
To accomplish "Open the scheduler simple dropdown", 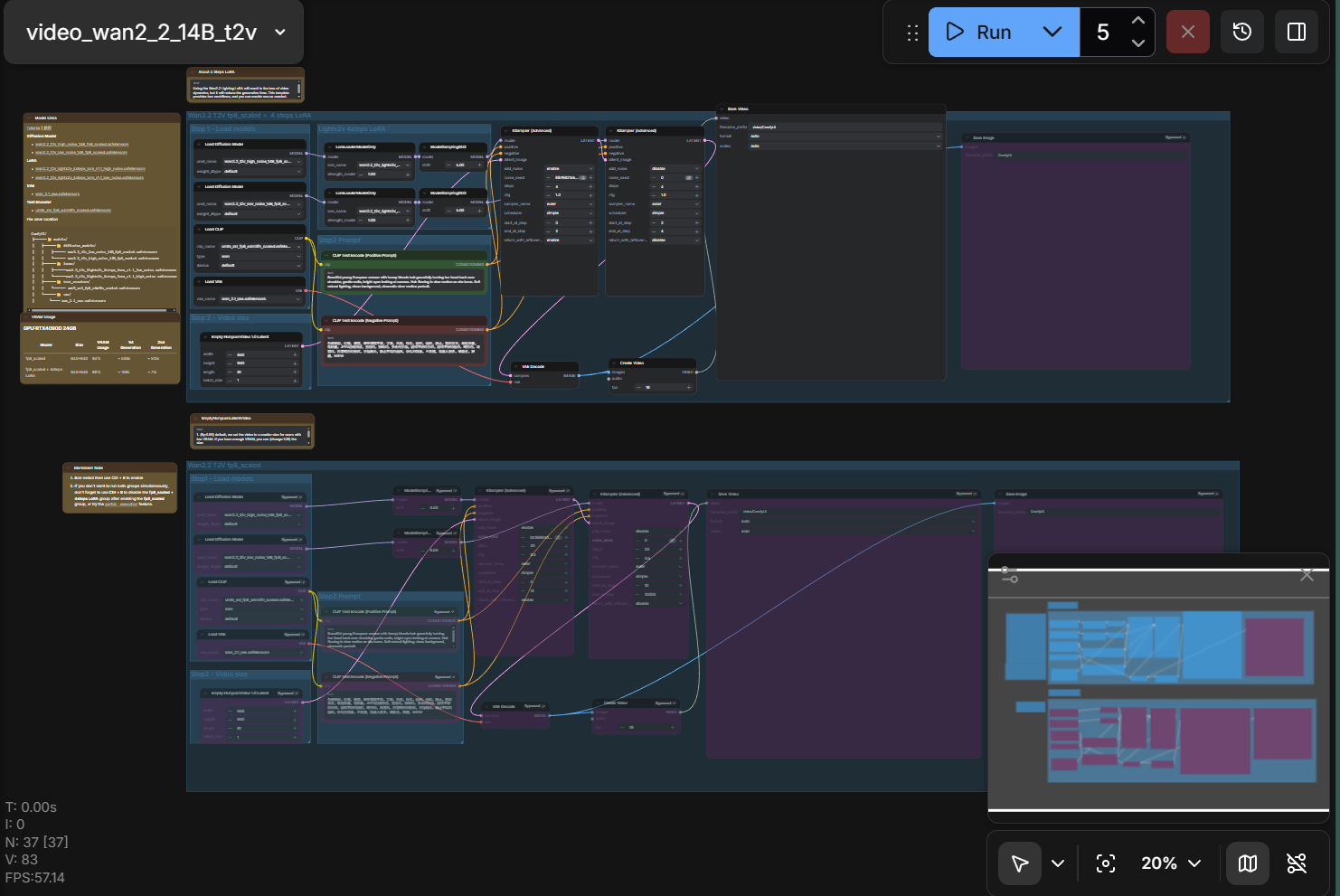I will 568,212.
